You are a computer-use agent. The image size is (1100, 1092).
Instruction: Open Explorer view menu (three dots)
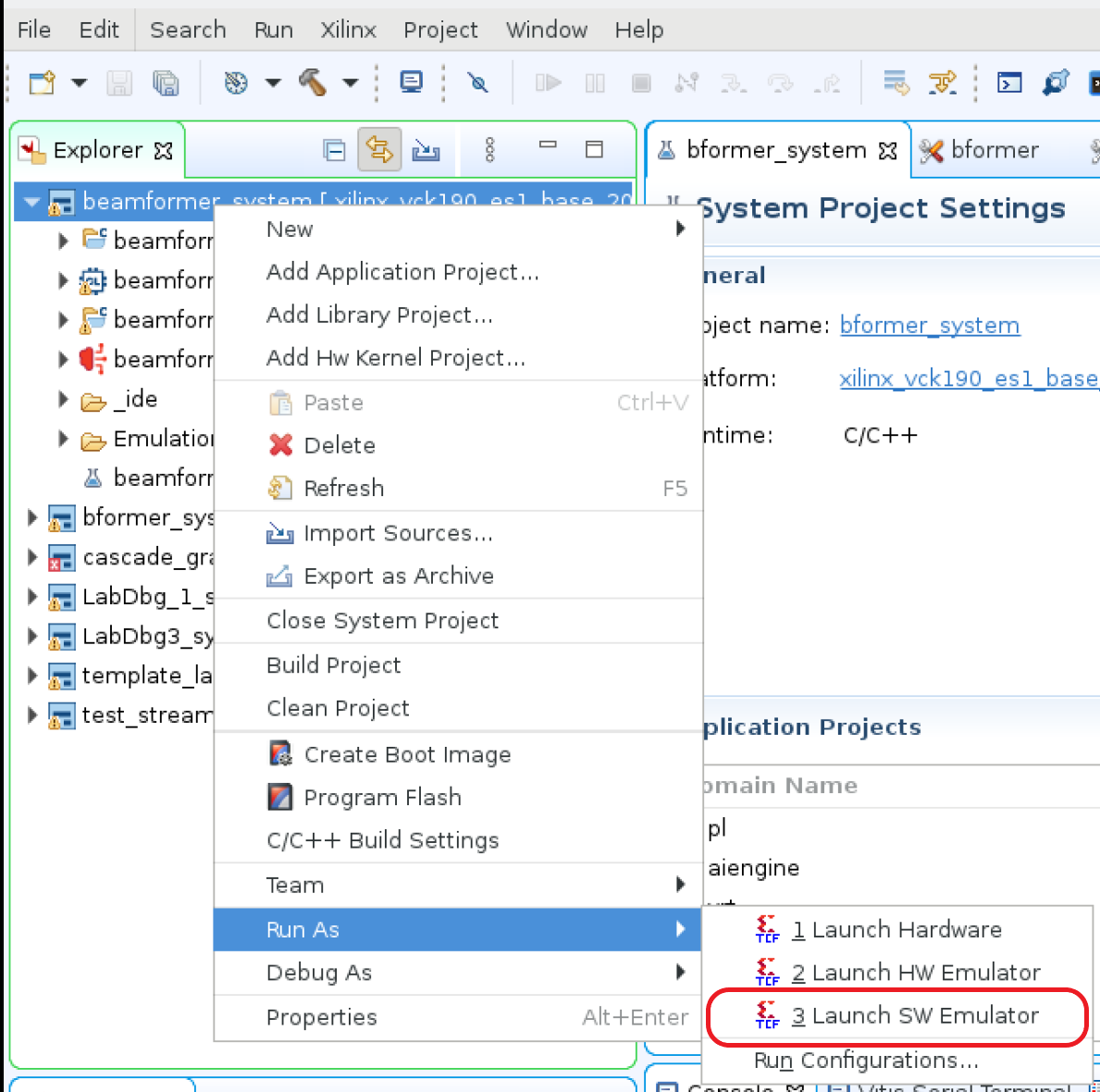(x=490, y=150)
